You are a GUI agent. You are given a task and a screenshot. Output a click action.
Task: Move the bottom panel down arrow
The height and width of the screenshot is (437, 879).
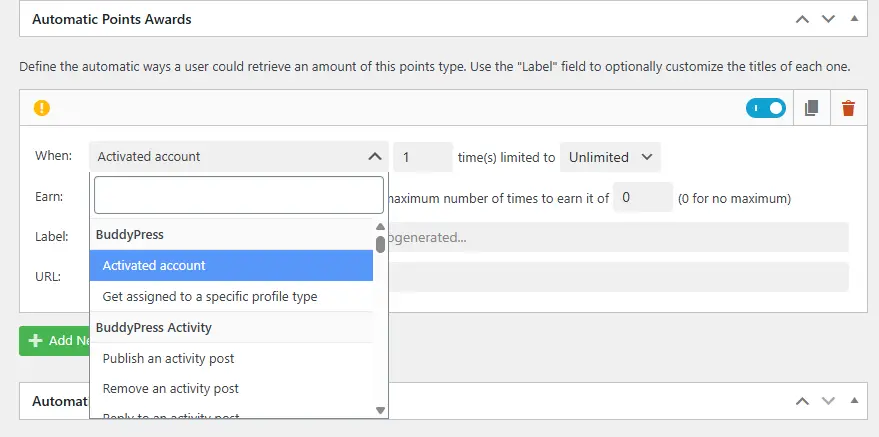coord(828,401)
